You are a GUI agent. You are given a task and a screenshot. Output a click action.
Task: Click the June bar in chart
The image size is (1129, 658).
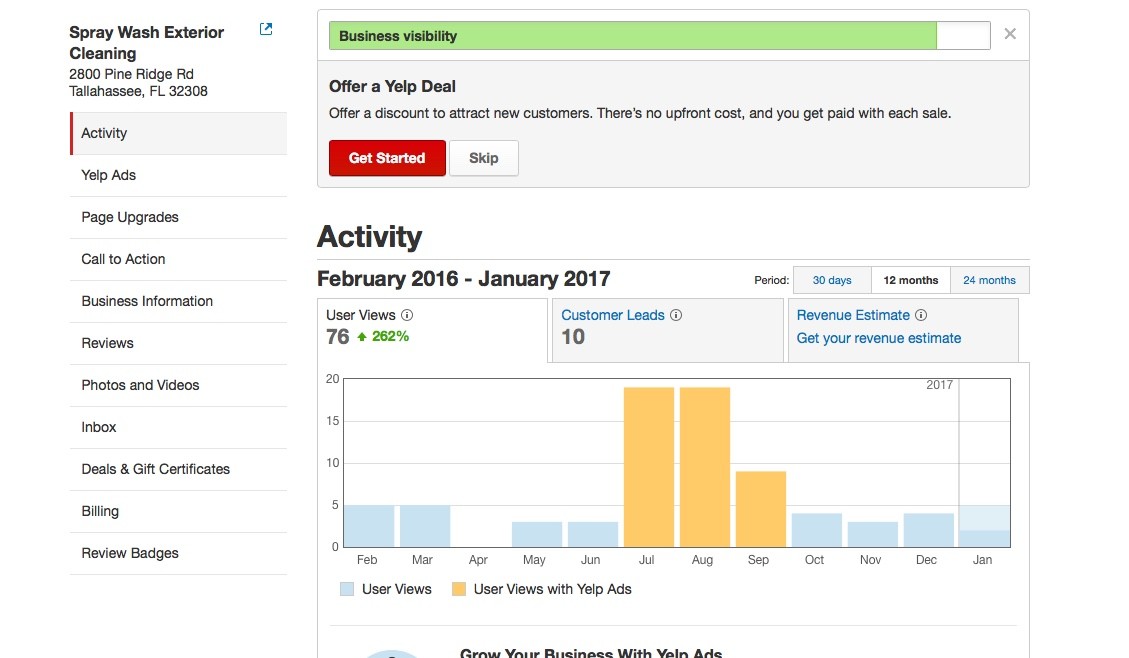tap(593, 534)
